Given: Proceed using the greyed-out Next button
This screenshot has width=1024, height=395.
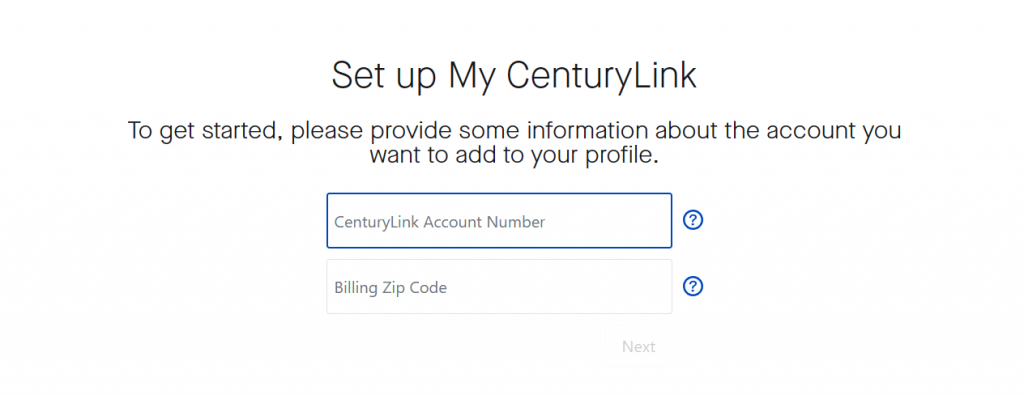Looking at the screenshot, I should click(x=638, y=347).
